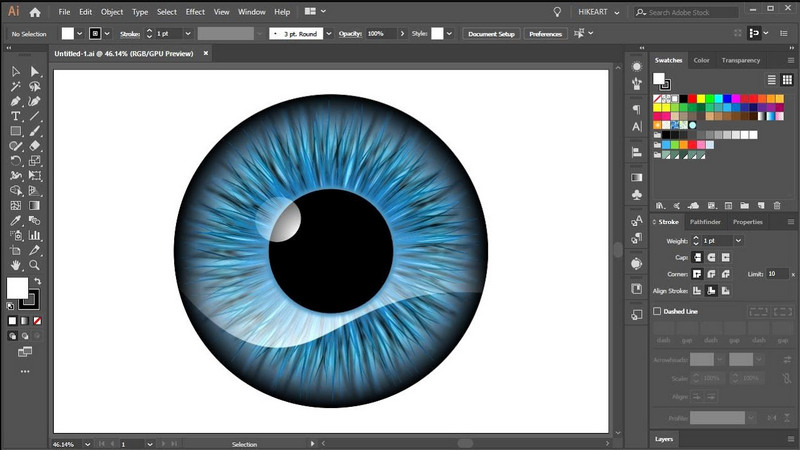The height and width of the screenshot is (450, 800).
Task: Click the Document Setup button
Action: 491,33
